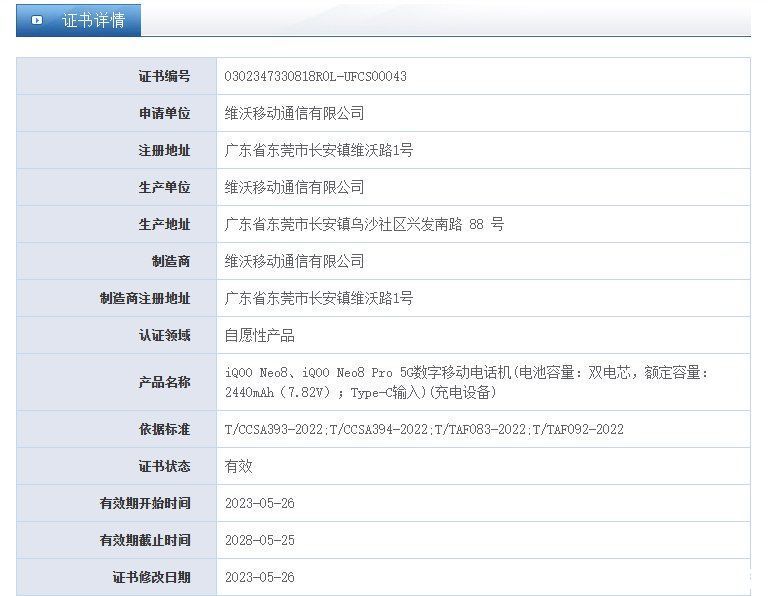Click the 依据标准 label

164,429
